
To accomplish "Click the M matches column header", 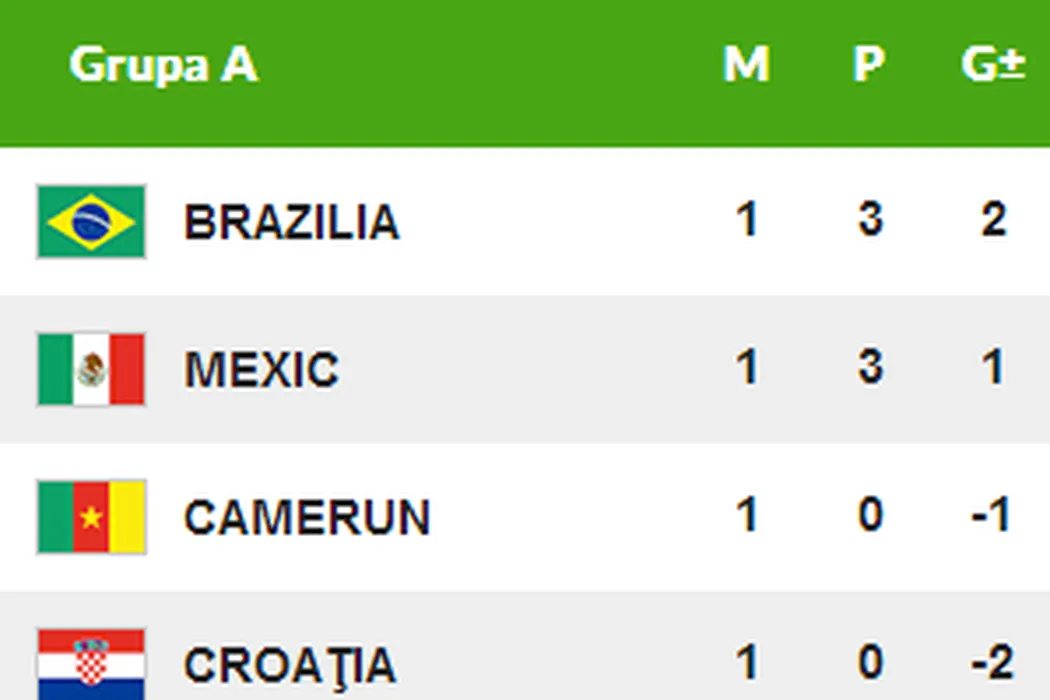I will pyautogui.click(x=746, y=66).
